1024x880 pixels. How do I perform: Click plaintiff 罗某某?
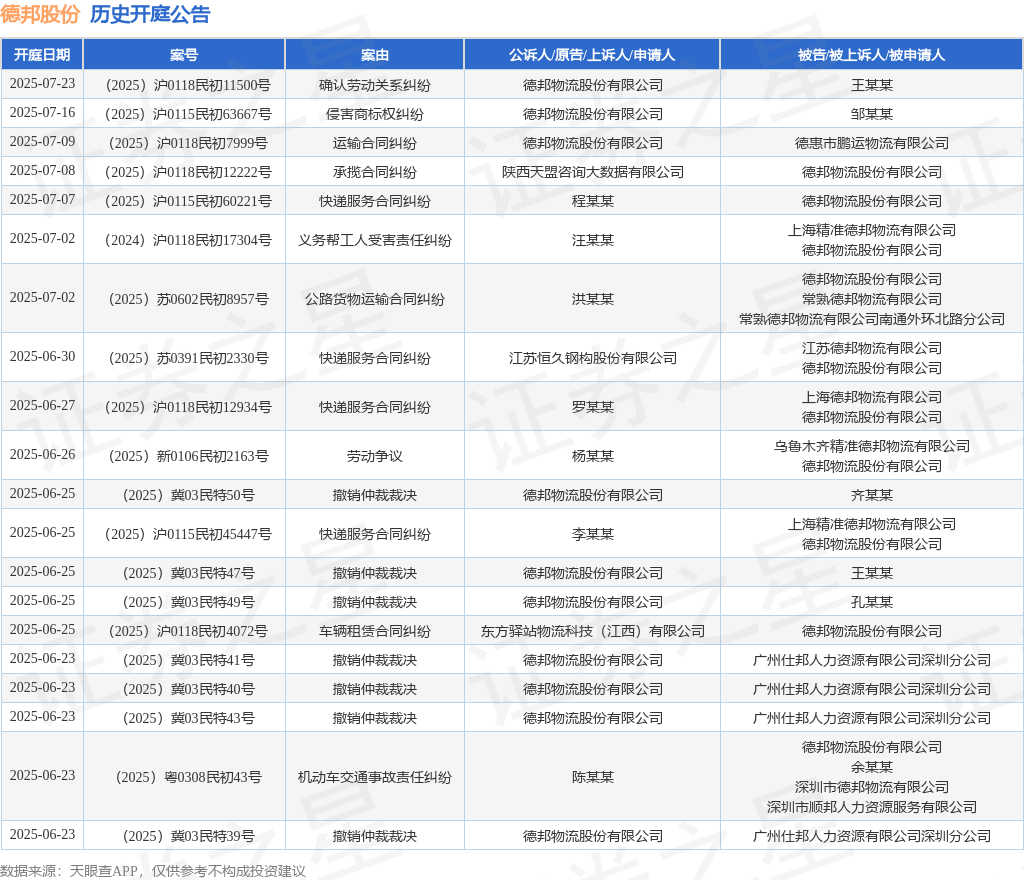point(593,407)
